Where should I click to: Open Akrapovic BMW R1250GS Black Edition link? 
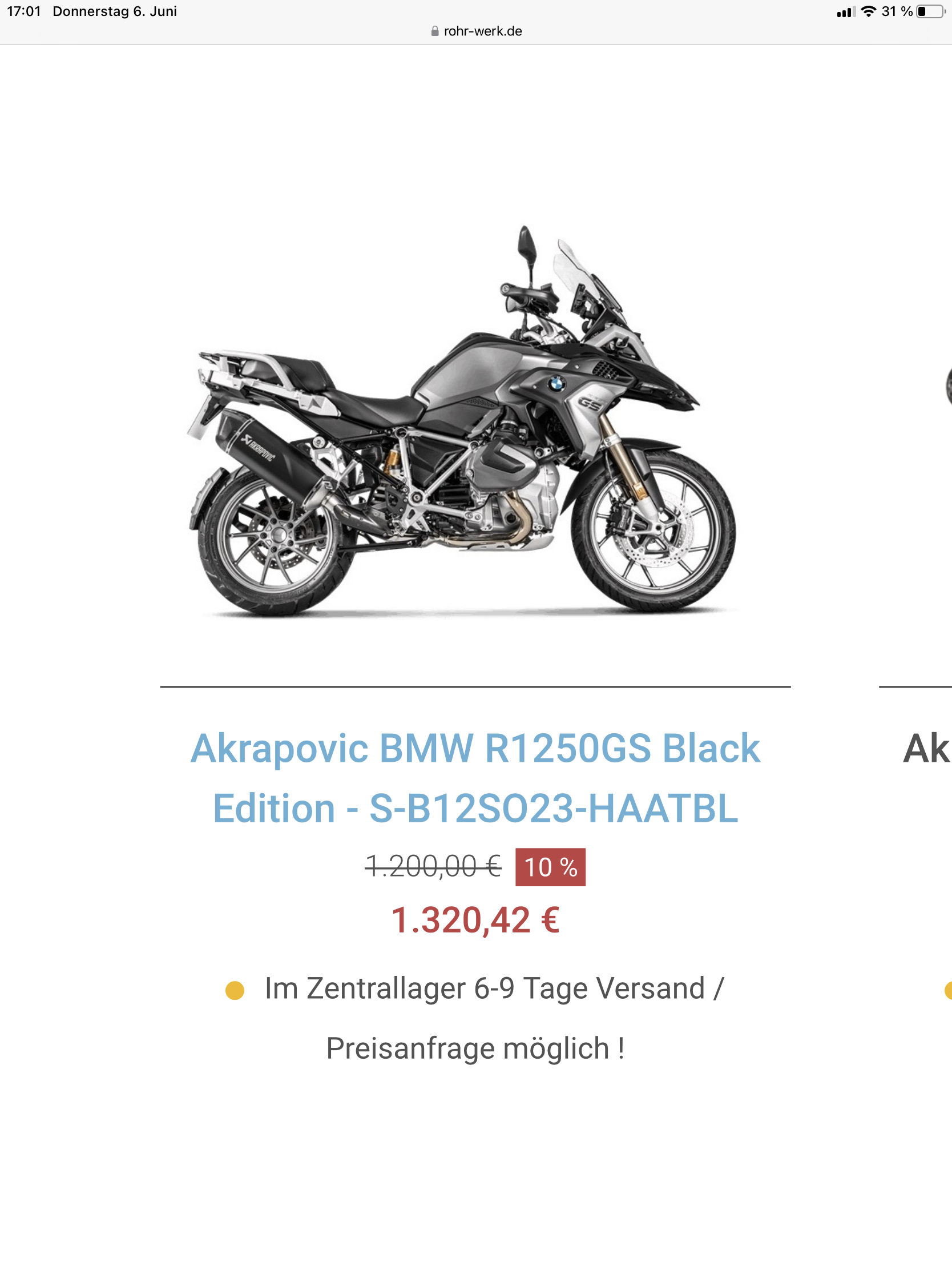[x=475, y=778]
